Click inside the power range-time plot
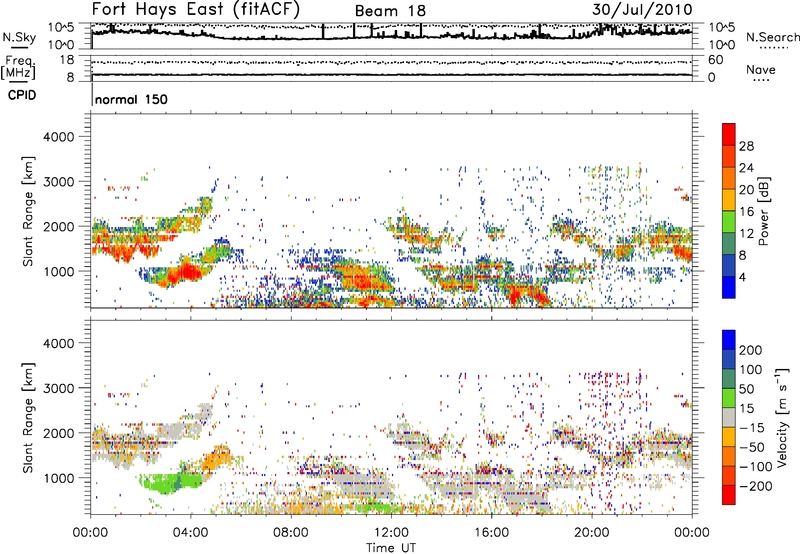The image size is (800, 554). pos(391,211)
